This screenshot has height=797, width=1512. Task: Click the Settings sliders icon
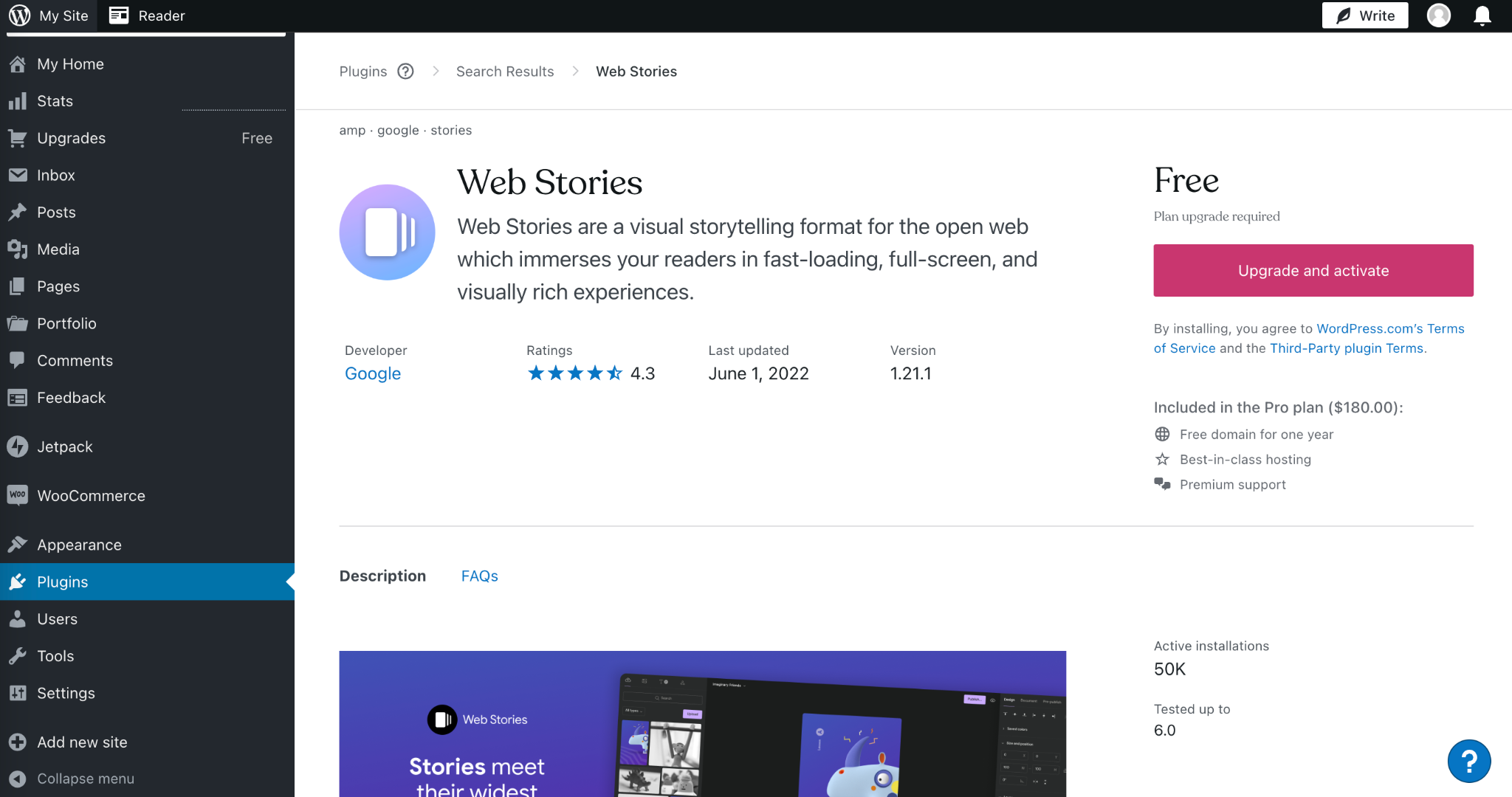pos(18,693)
